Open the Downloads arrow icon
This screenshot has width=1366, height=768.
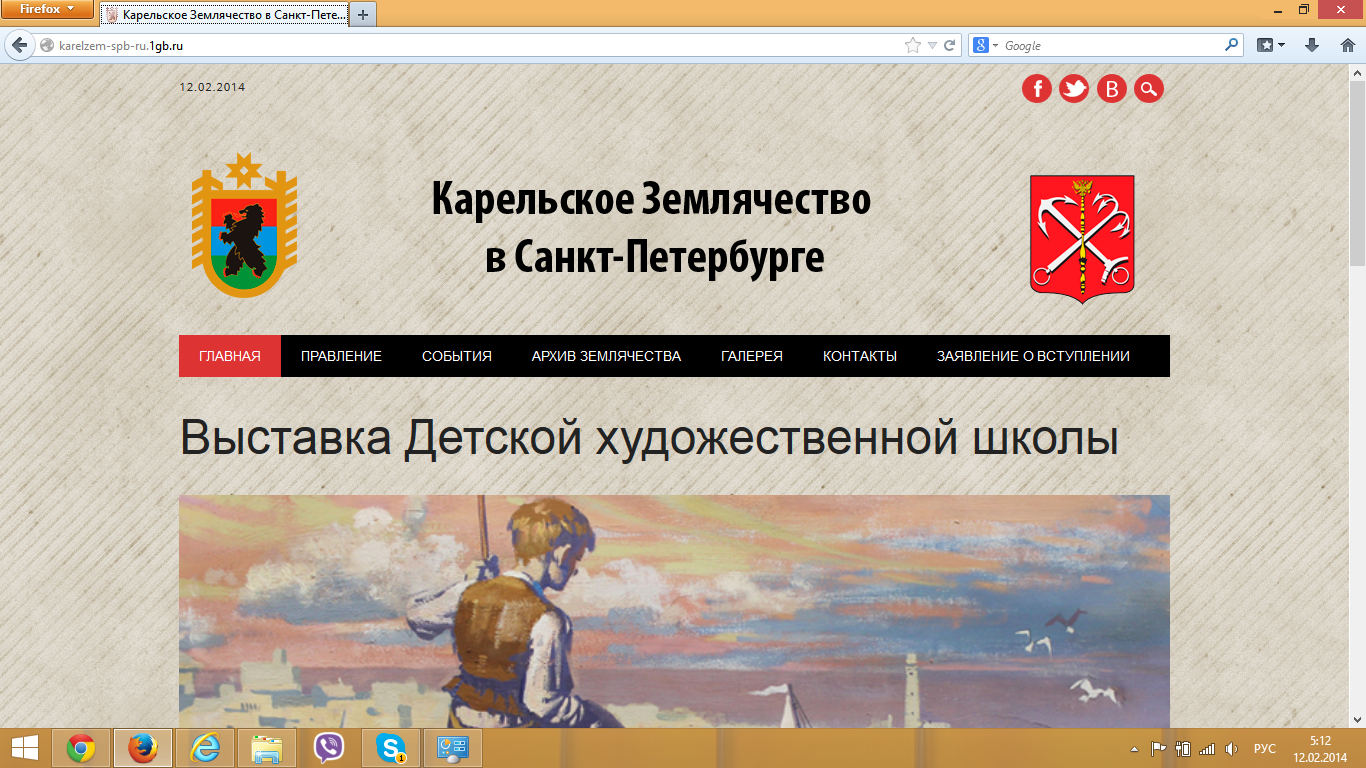tap(1313, 45)
